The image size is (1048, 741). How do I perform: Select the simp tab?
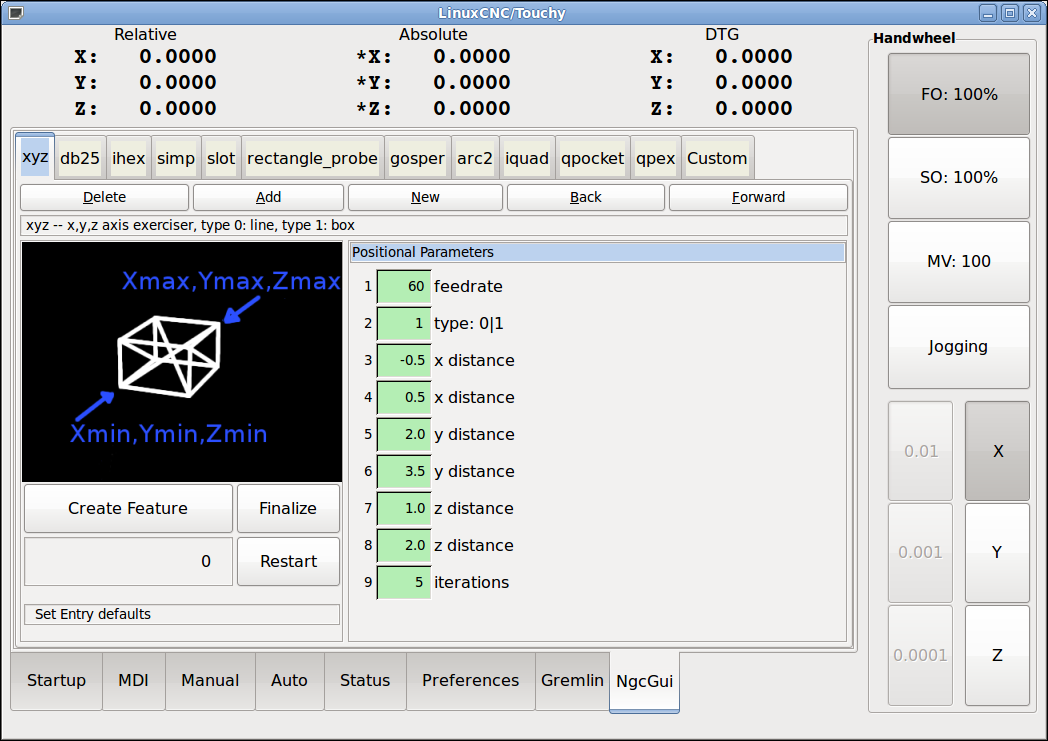click(x=176, y=158)
